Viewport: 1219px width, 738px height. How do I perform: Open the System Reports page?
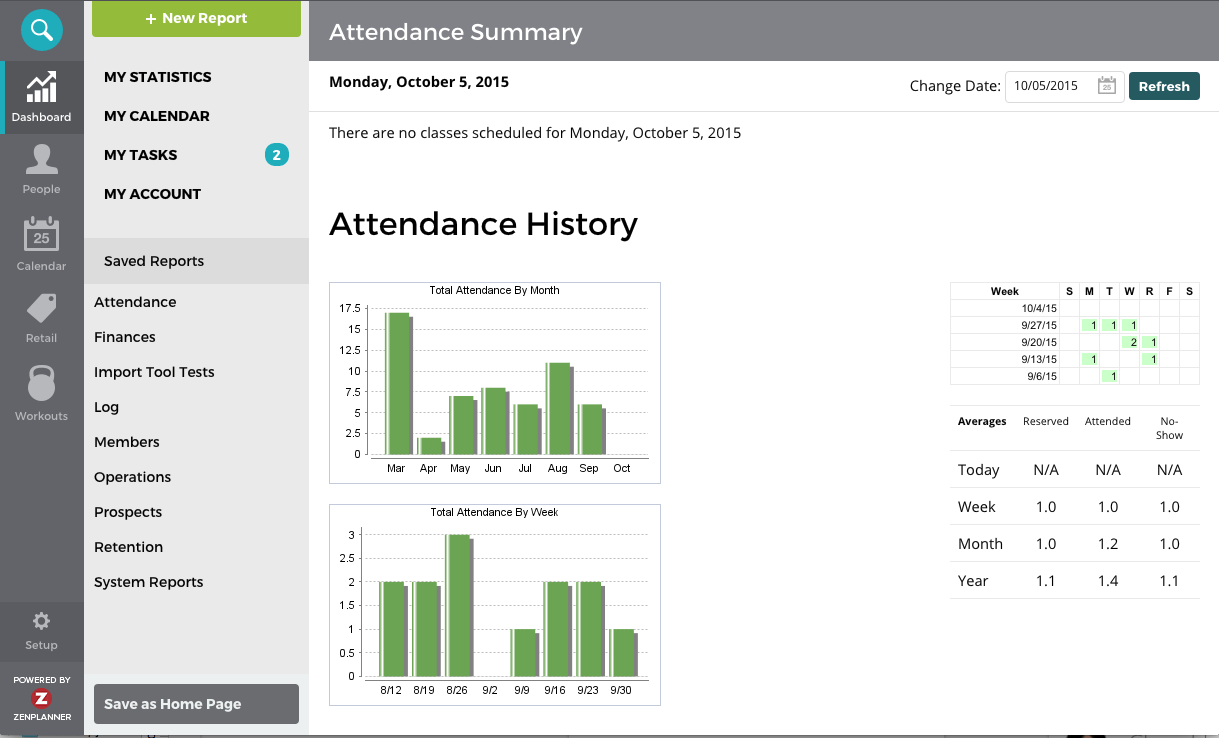tap(148, 581)
